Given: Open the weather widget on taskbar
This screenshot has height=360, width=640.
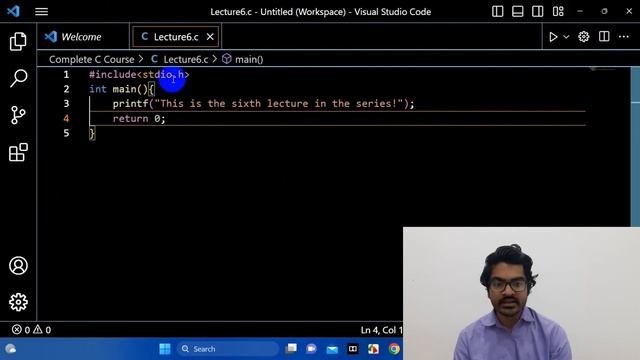Looking at the screenshot, I should tap(11, 349).
